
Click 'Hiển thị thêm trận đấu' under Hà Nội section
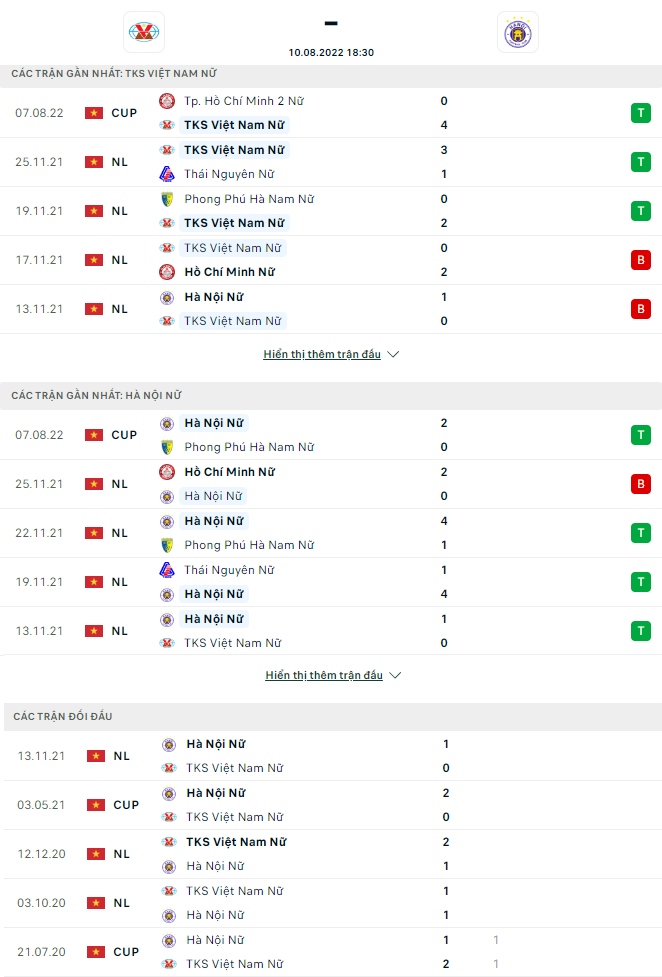(x=324, y=676)
